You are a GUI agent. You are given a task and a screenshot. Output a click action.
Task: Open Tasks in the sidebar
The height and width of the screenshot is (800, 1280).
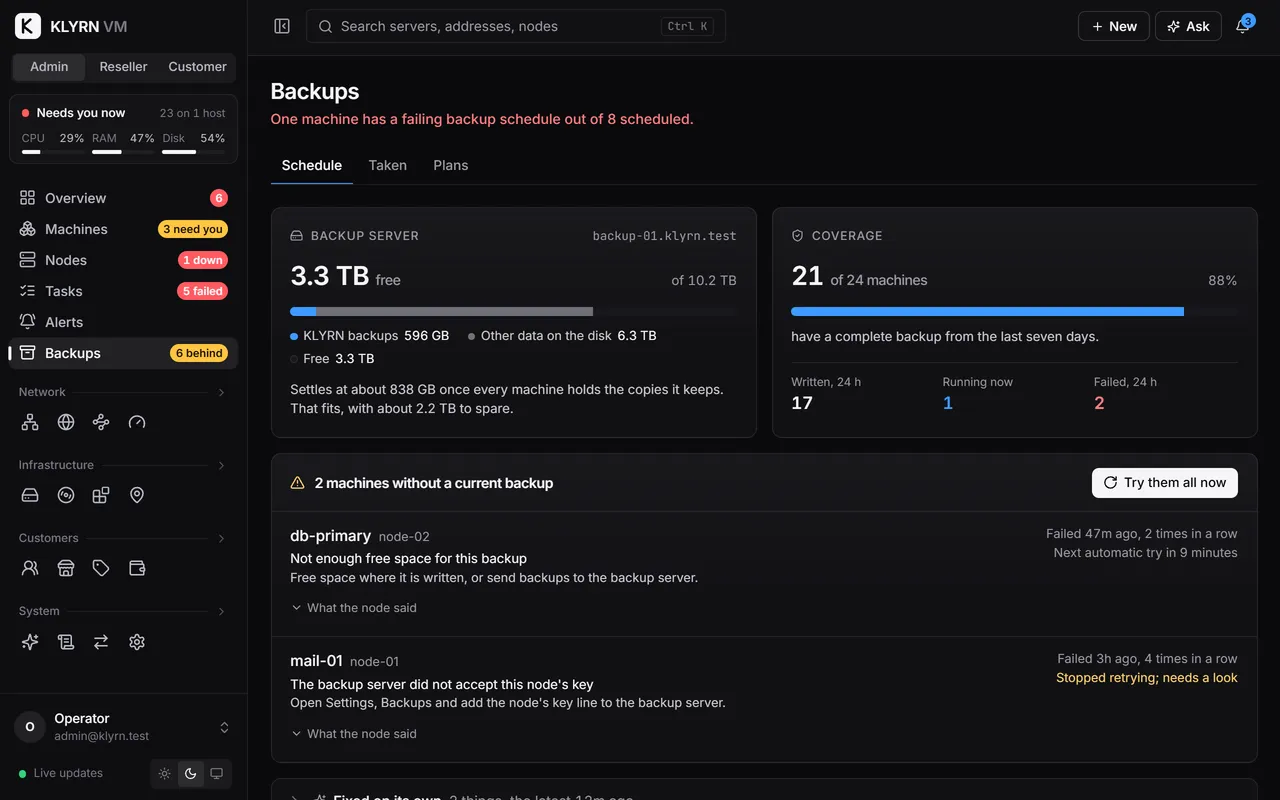click(x=123, y=291)
